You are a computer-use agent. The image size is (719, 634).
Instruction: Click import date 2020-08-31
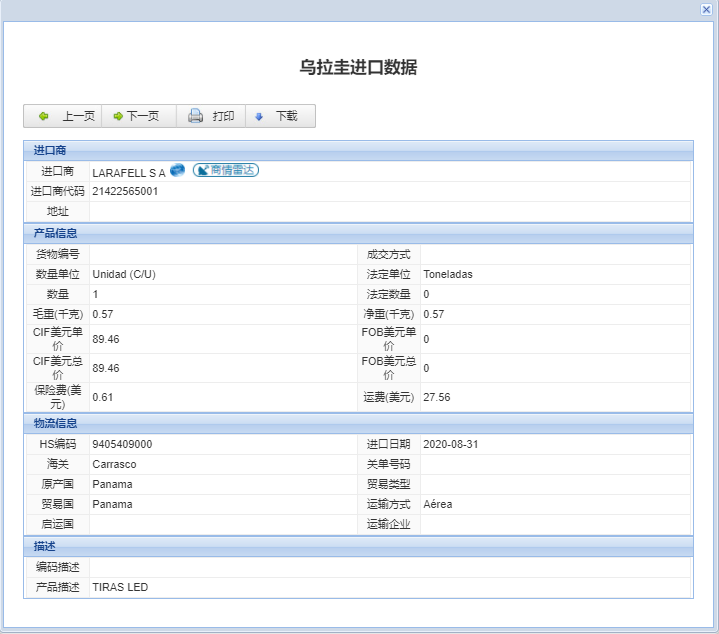(452, 444)
